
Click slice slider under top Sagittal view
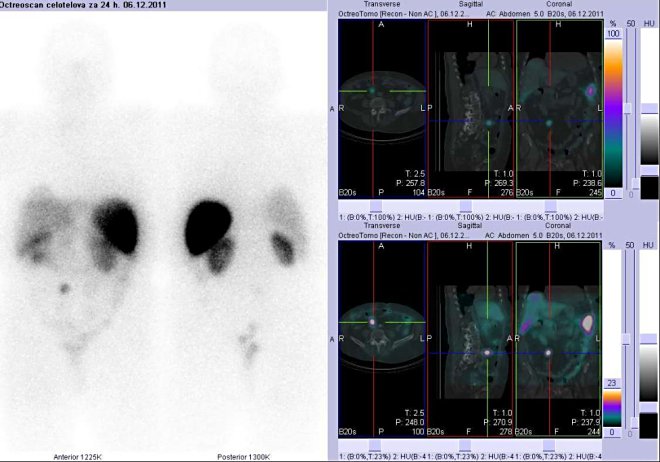click(x=463, y=206)
